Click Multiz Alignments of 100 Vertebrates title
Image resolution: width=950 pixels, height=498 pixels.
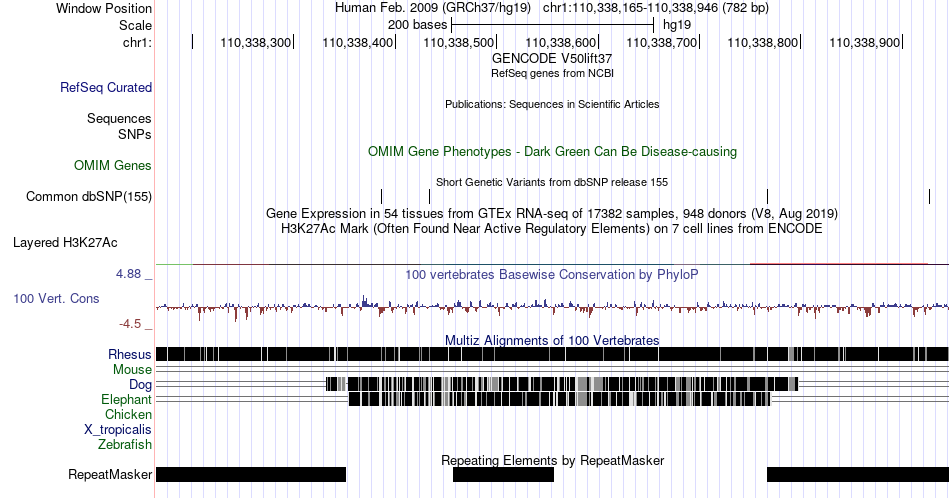pyautogui.click(x=552, y=340)
